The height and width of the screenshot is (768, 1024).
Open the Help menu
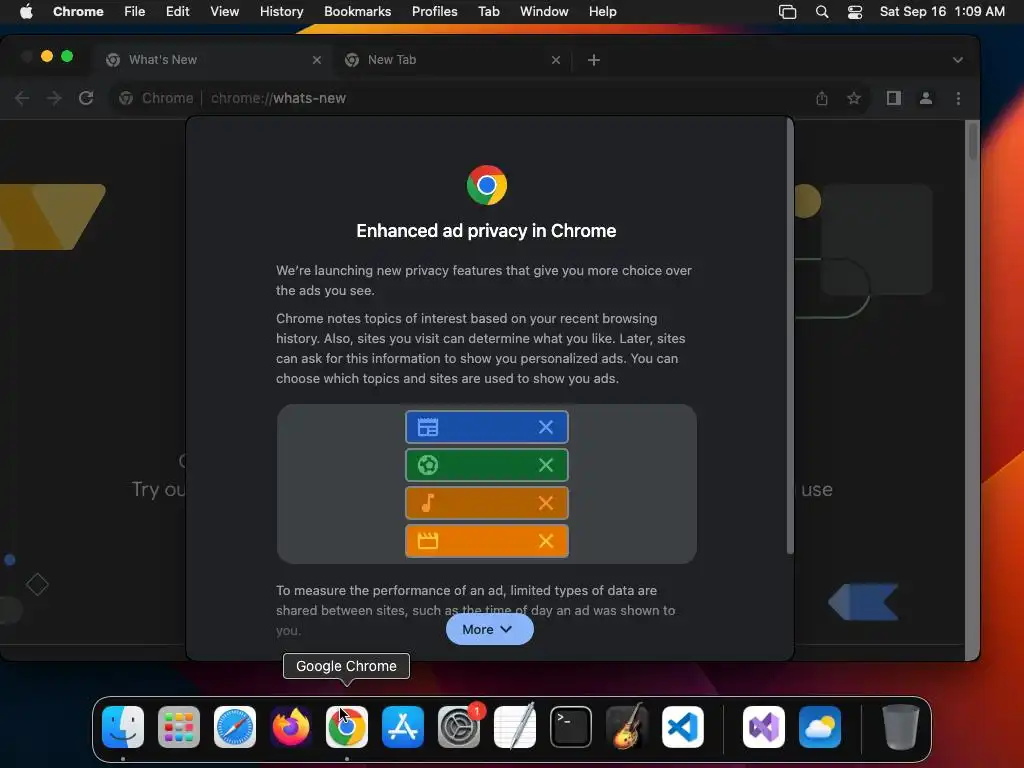[x=602, y=11]
